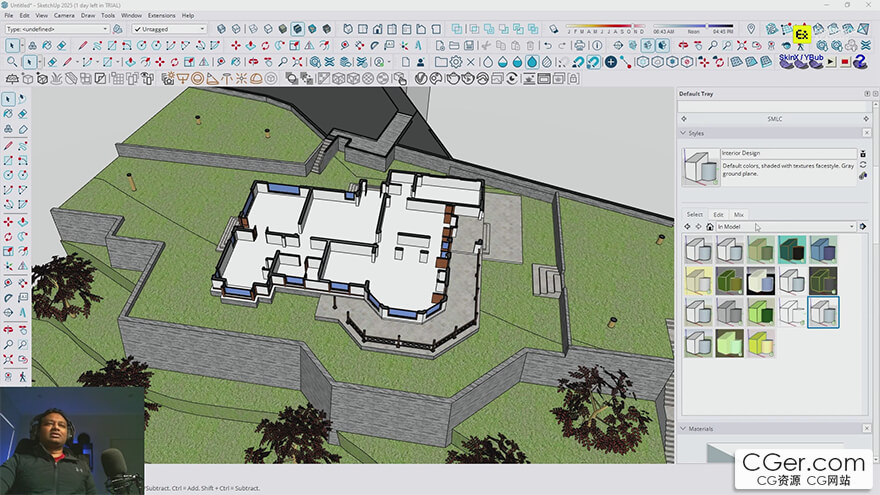Choose the Walk tool in left toolbar
880x495 pixels.
point(22,377)
